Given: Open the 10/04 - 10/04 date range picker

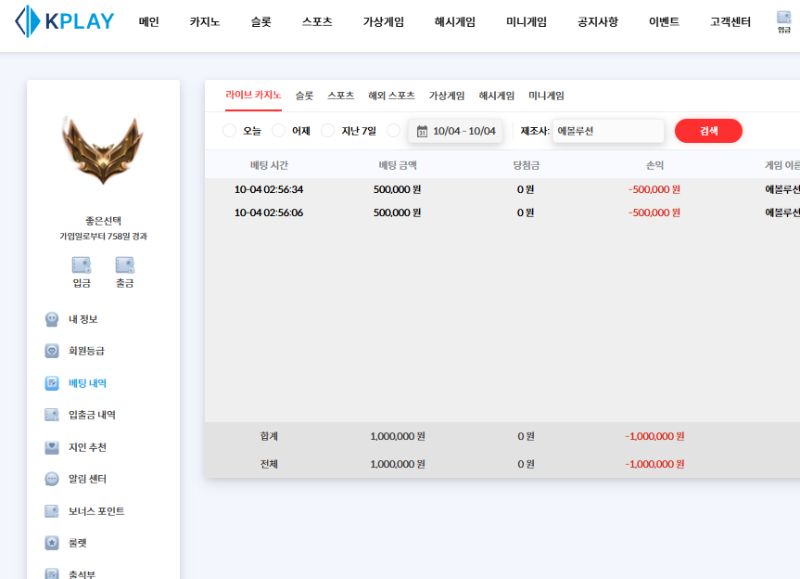Looking at the screenshot, I should click(455, 131).
